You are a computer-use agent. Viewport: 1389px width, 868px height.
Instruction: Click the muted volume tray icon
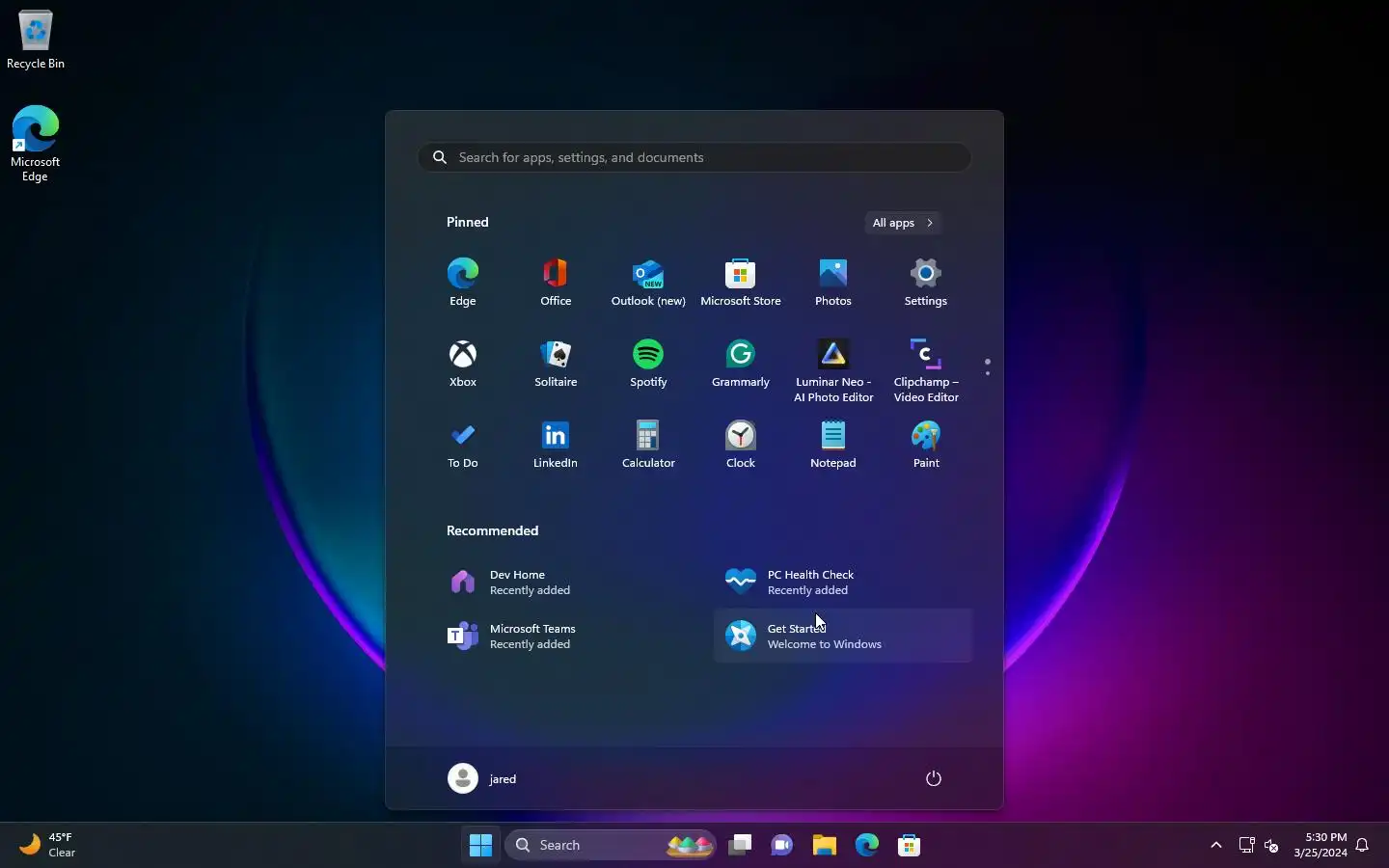point(1272,846)
